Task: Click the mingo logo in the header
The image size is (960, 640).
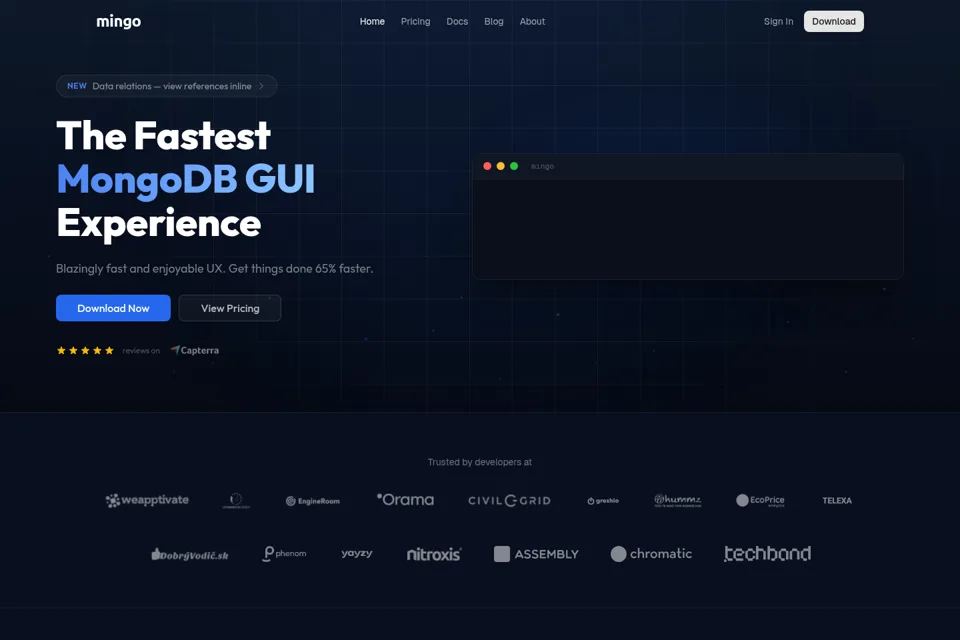Action: point(118,21)
